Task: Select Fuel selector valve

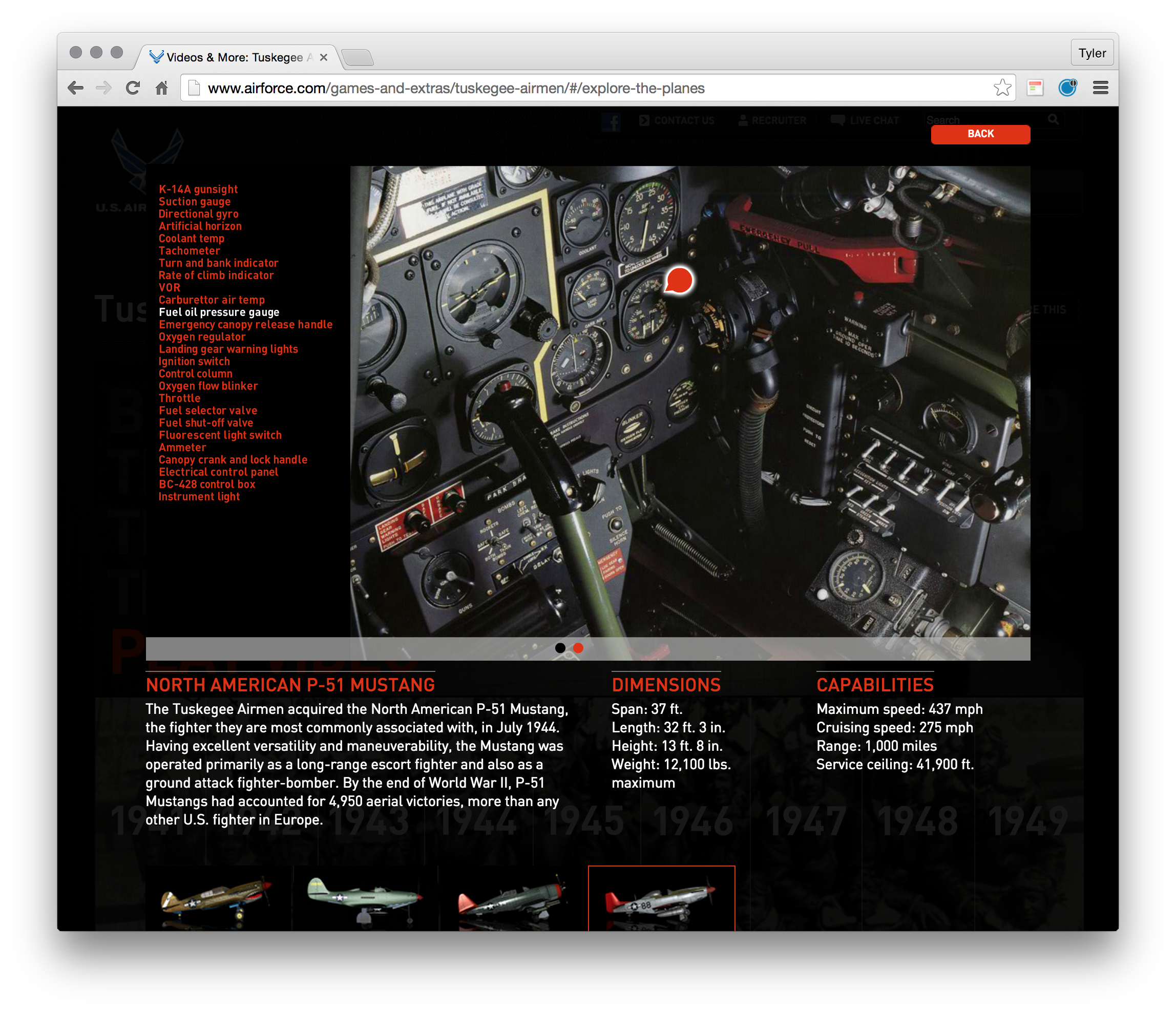Action: click(208, 410)
